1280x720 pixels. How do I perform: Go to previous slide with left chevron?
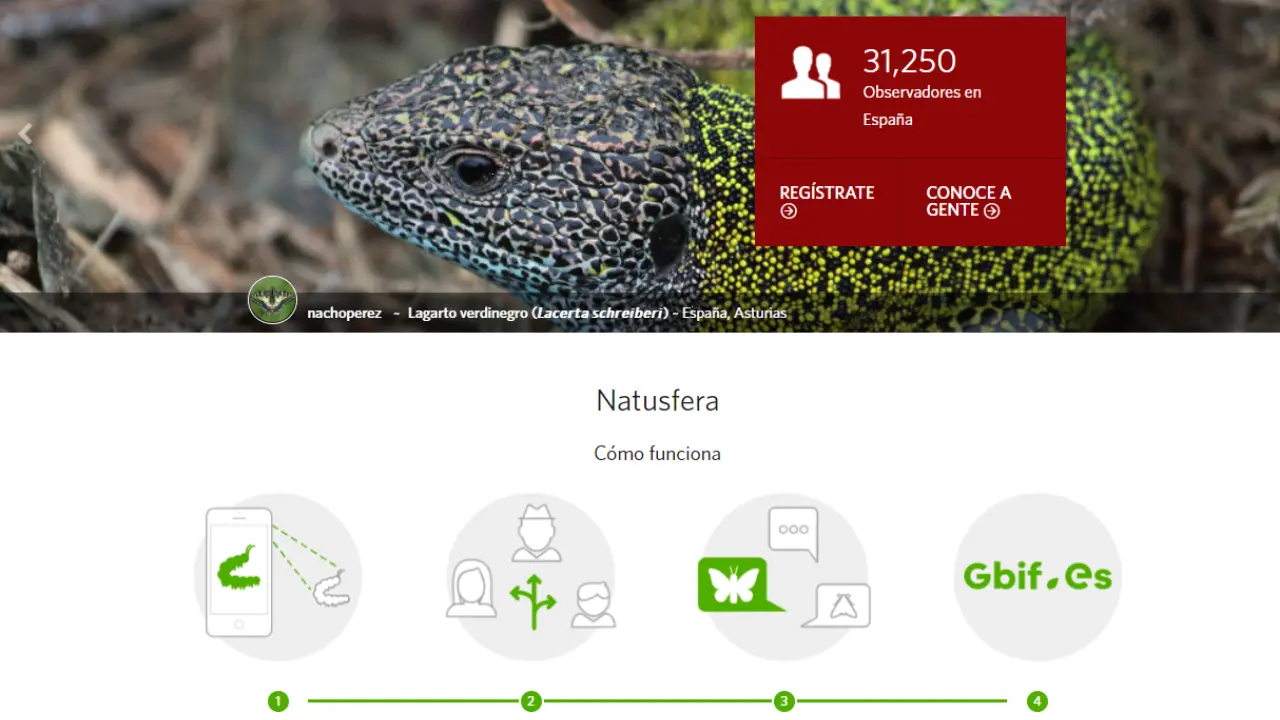click(x=25, y=134)
